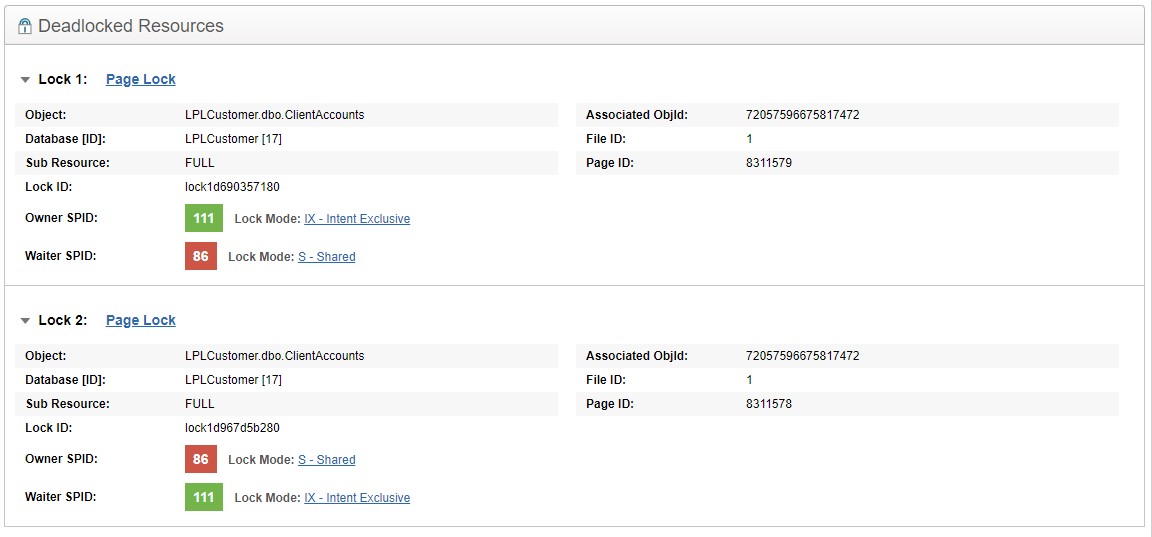The image size is (1152, 537).
Task: Open the Lock 1 Page Lock link
Action: pyautogui.click(x=140, y=80)
